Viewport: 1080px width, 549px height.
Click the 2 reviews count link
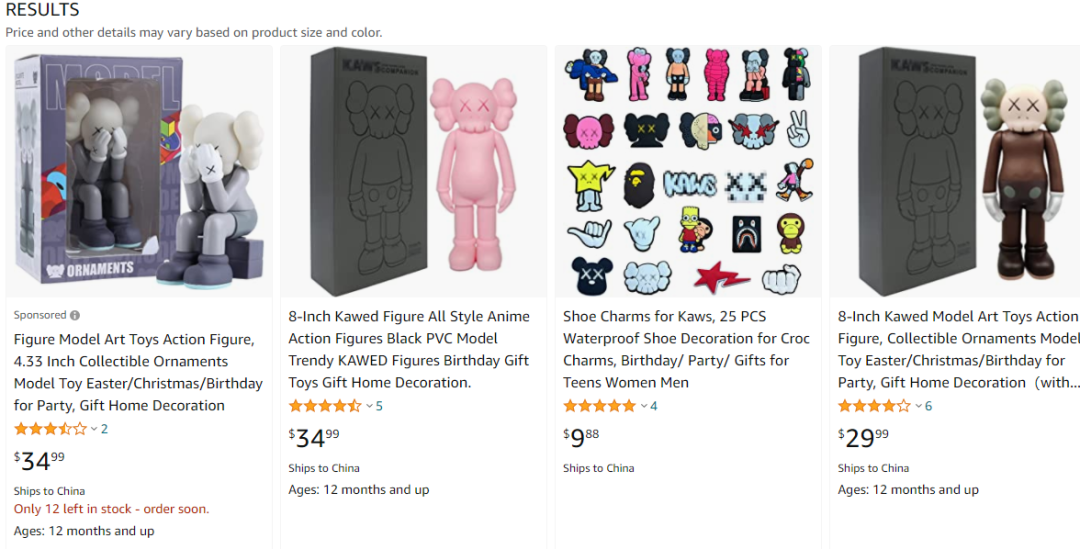[104, 429]
